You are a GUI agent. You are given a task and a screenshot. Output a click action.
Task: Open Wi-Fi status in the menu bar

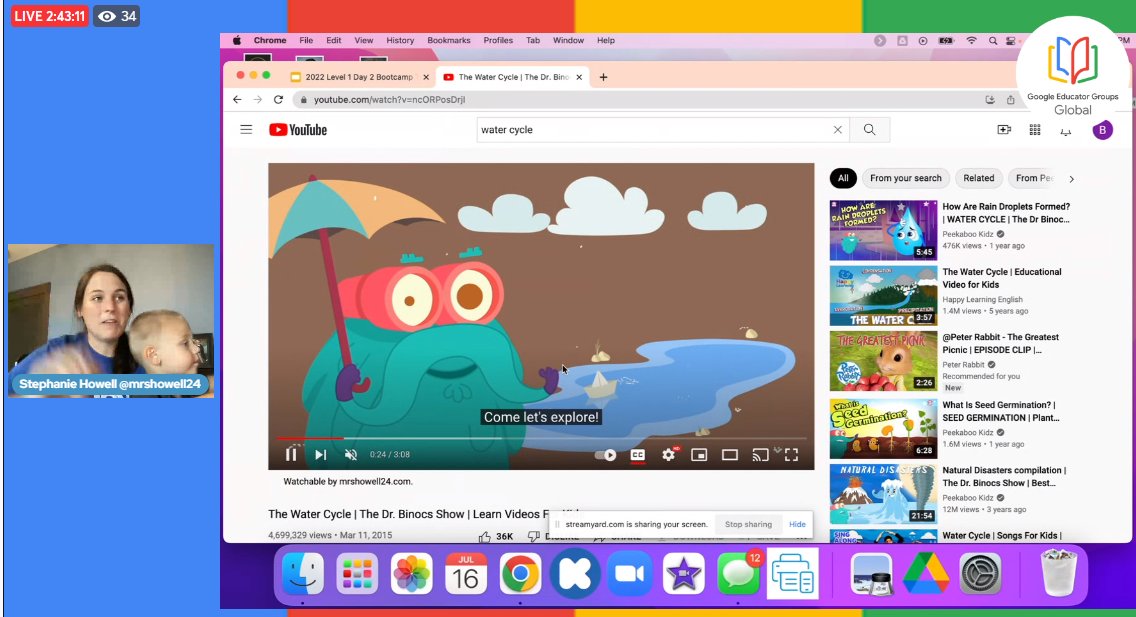point(972,41)
